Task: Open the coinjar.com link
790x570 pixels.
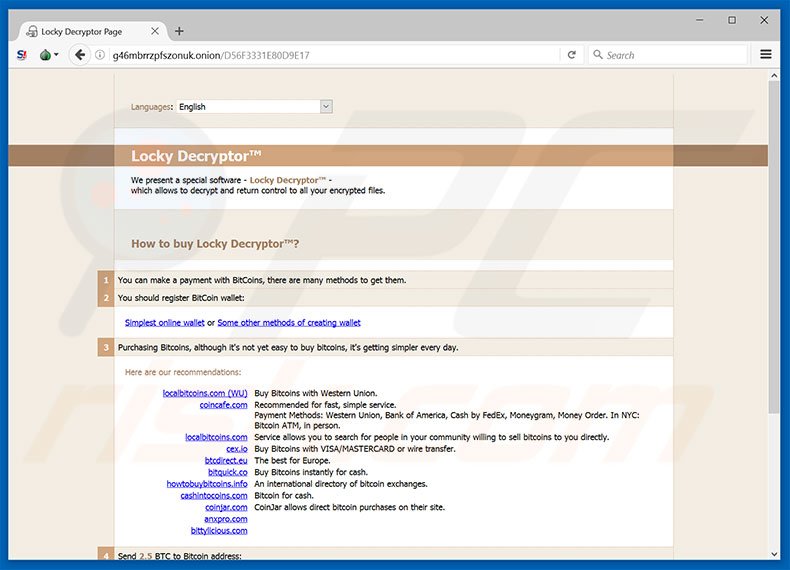Action: (x=226, y=507)
